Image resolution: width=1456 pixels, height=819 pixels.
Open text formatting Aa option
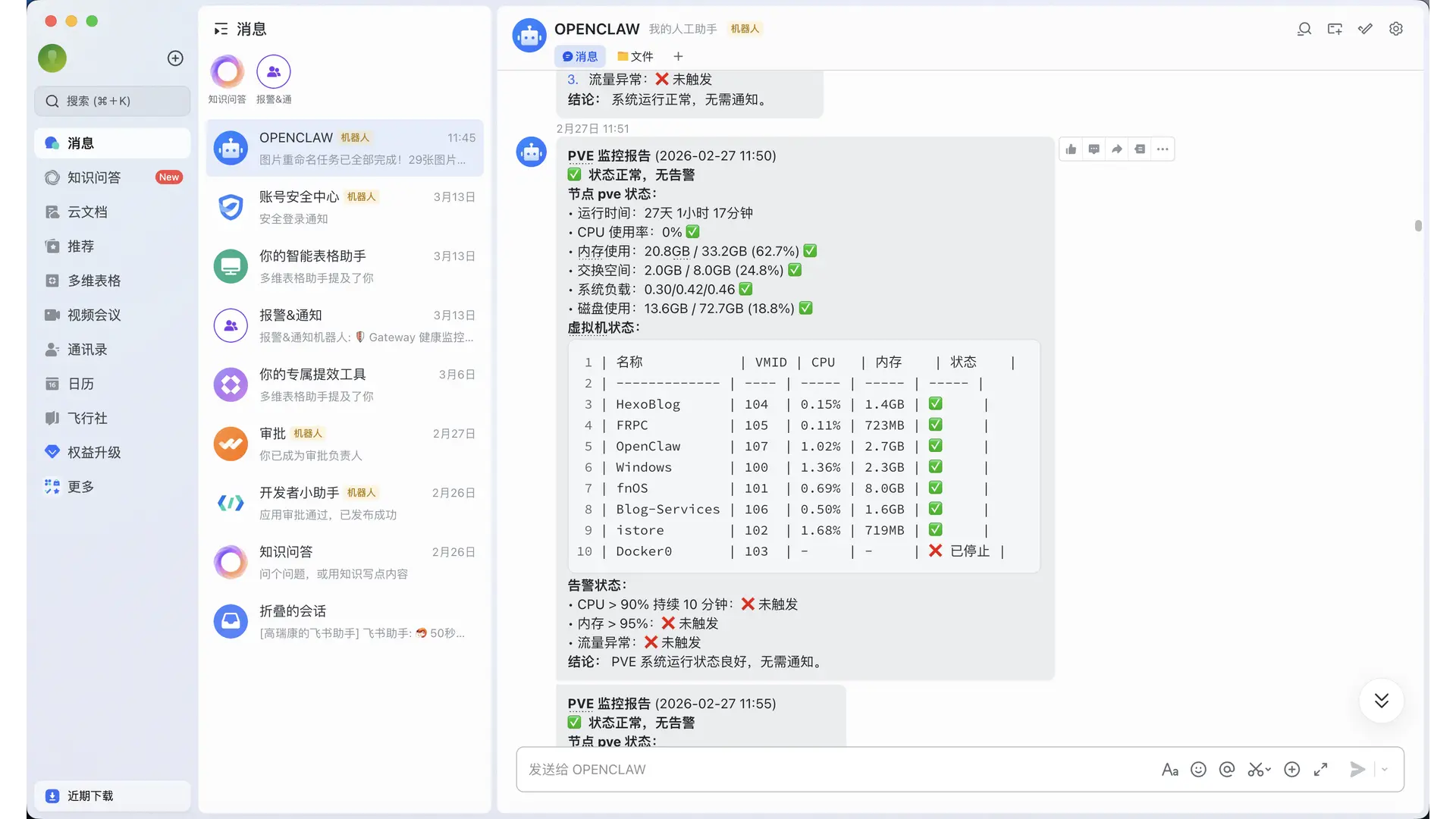(x=1169, y=770)
